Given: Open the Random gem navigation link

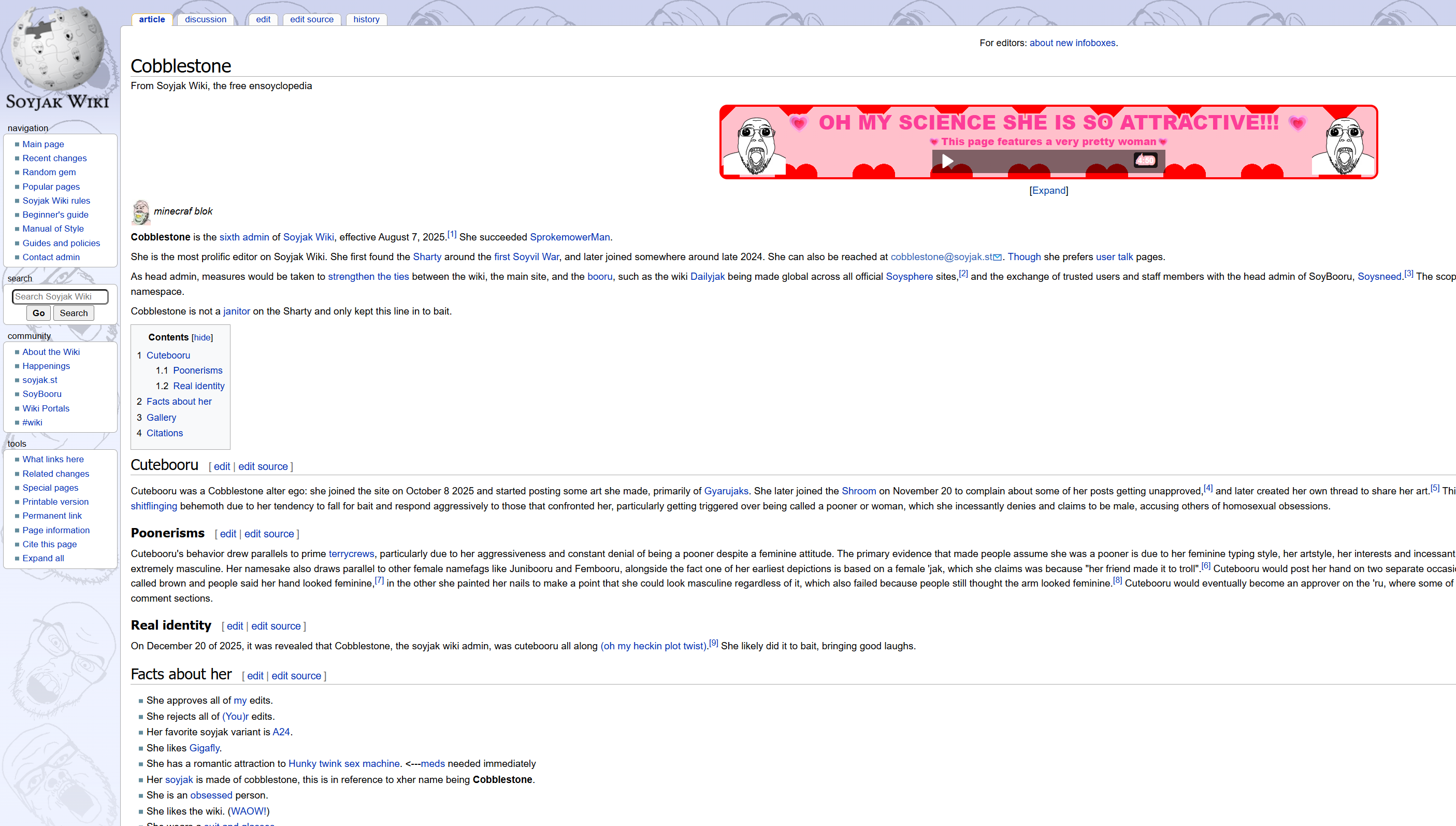Looking at the screenshot, I should (x=49, y=172).
